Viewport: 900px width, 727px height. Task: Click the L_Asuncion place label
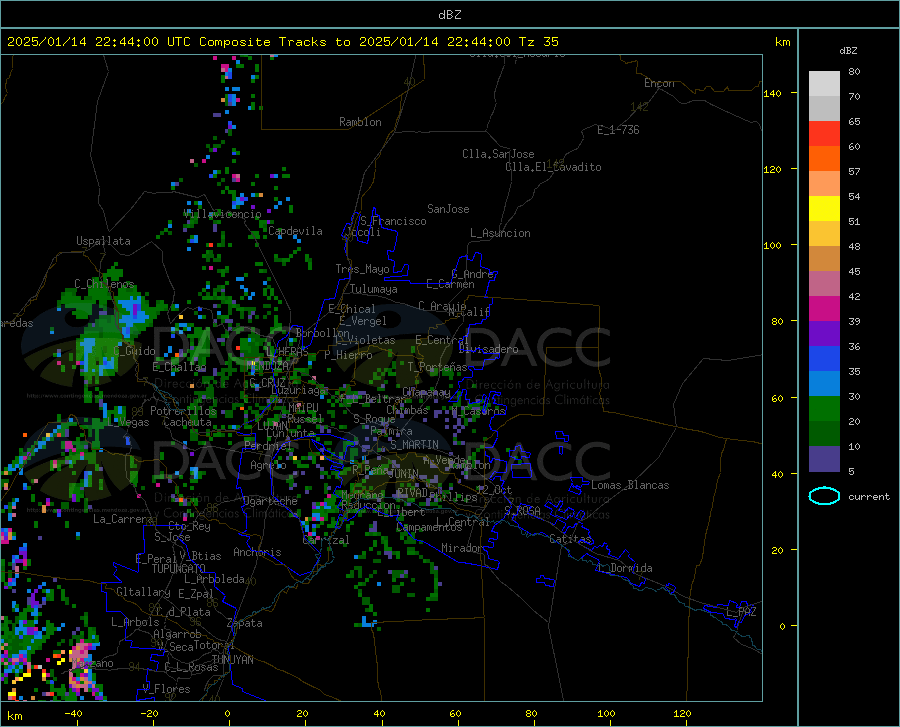coord(501,233)
